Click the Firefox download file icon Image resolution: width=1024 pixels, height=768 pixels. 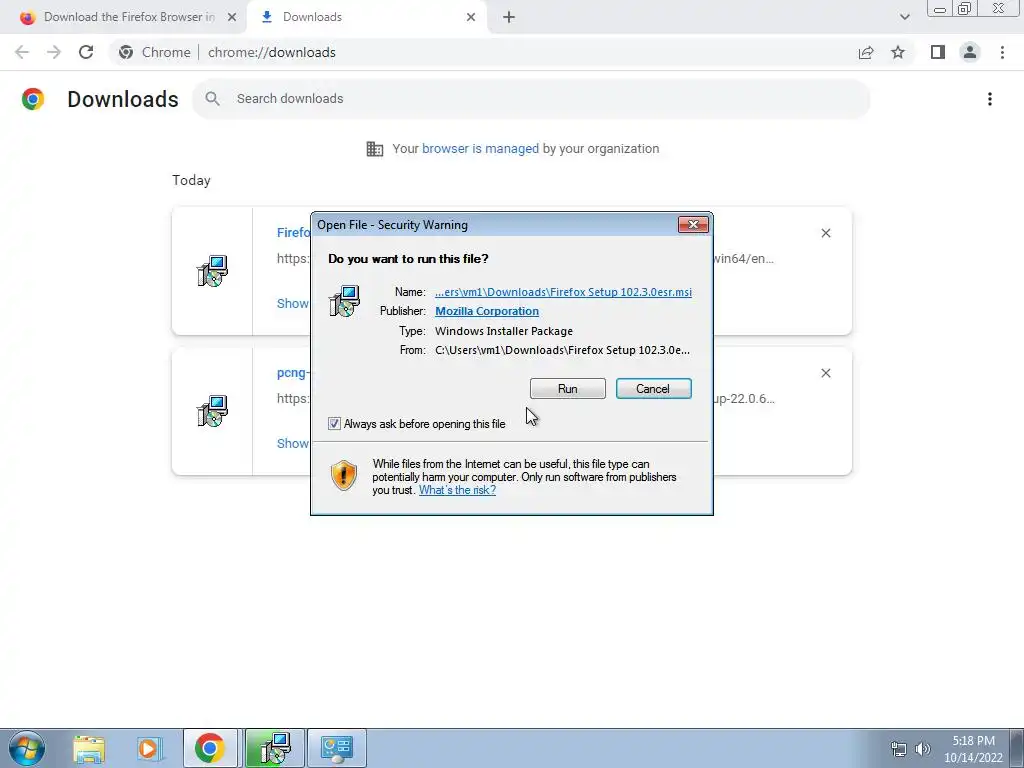click(212, 271)
